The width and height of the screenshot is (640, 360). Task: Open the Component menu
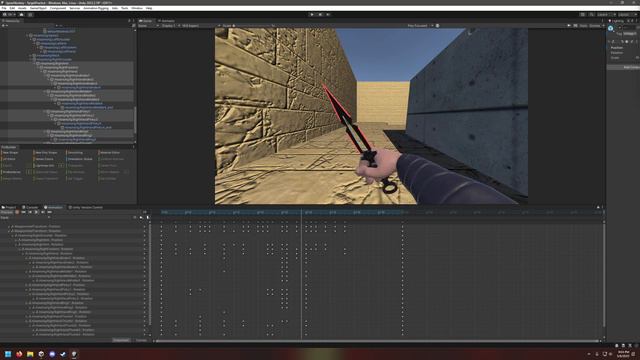pyautogui.click(x=58, y=8)
